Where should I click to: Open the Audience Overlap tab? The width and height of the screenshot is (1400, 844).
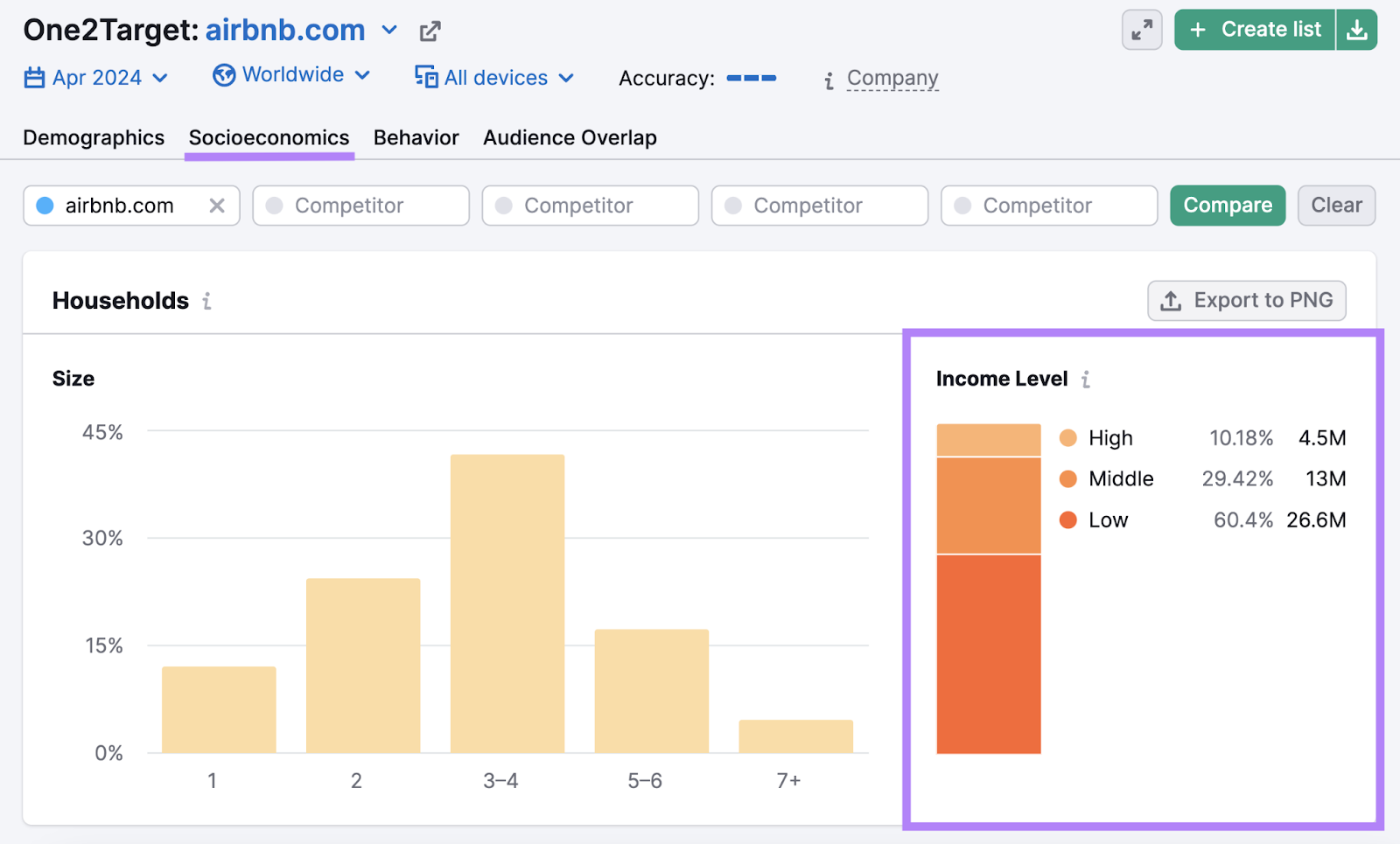tap(570, 137)
